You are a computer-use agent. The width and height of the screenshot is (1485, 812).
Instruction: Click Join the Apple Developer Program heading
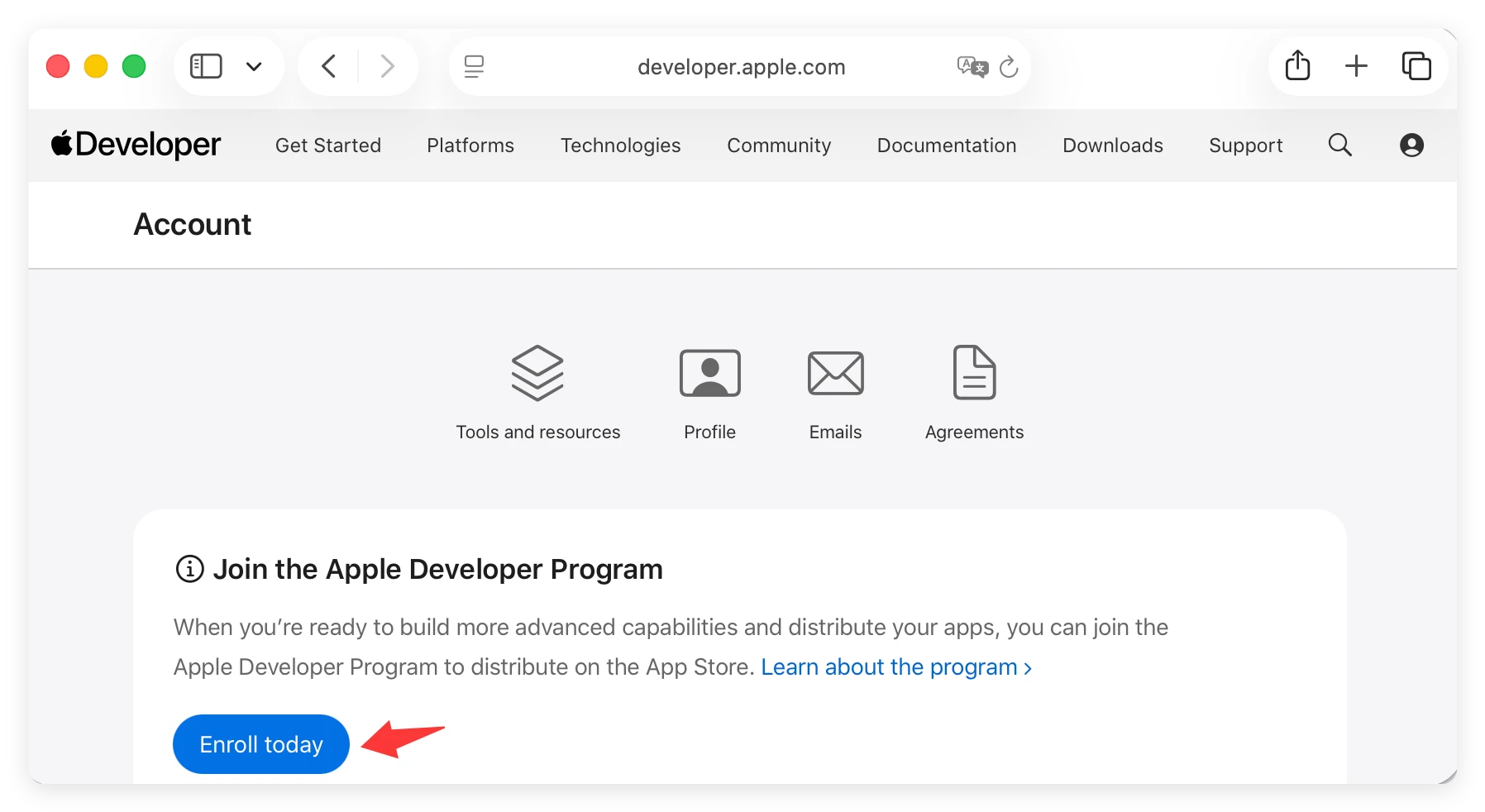point(438,569)
